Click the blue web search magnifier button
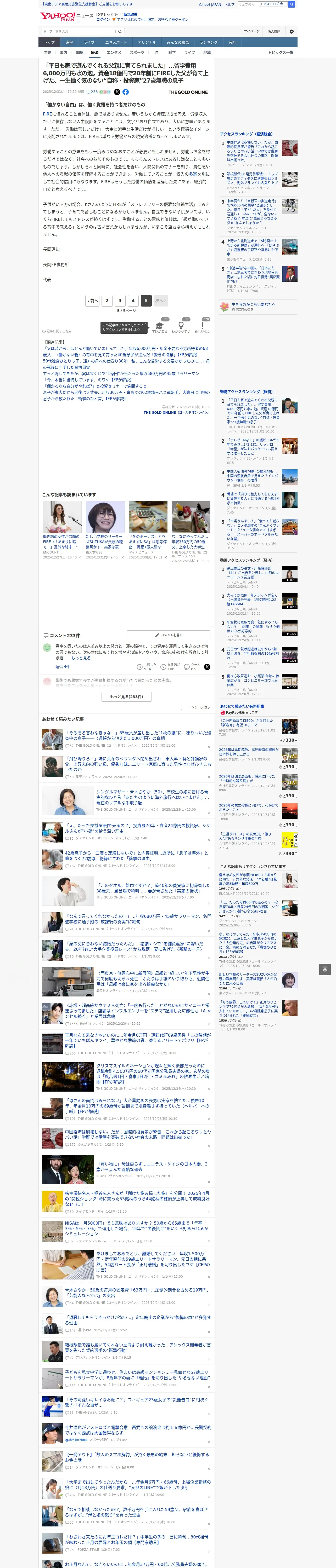The image size is (336, 1568). (x=292, y=4)
